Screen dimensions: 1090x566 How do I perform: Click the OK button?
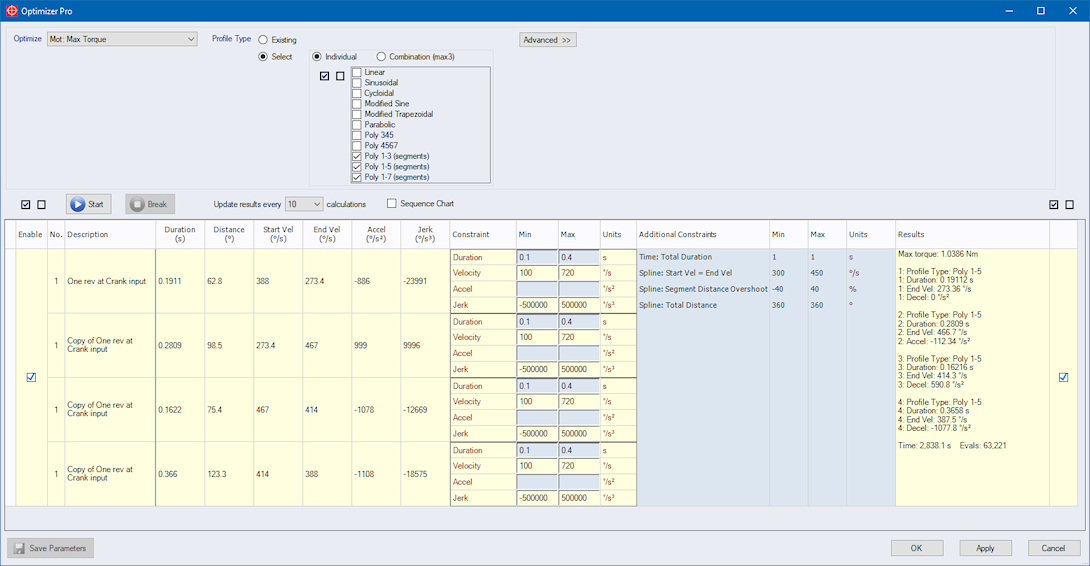tap(916, 548)
